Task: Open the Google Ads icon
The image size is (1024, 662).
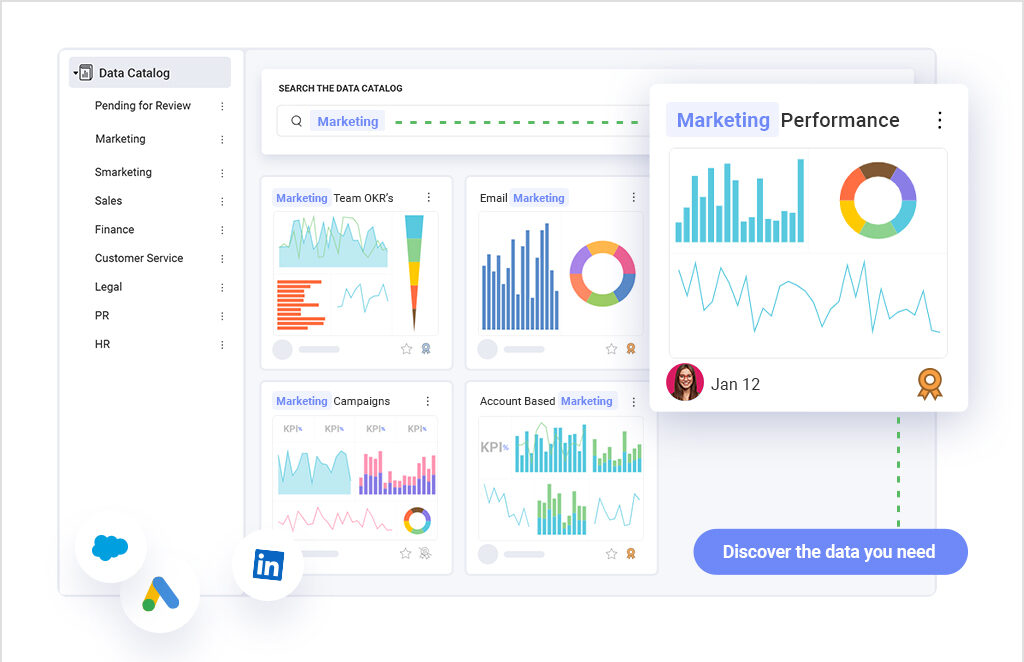Action: [x=160, y=594]
